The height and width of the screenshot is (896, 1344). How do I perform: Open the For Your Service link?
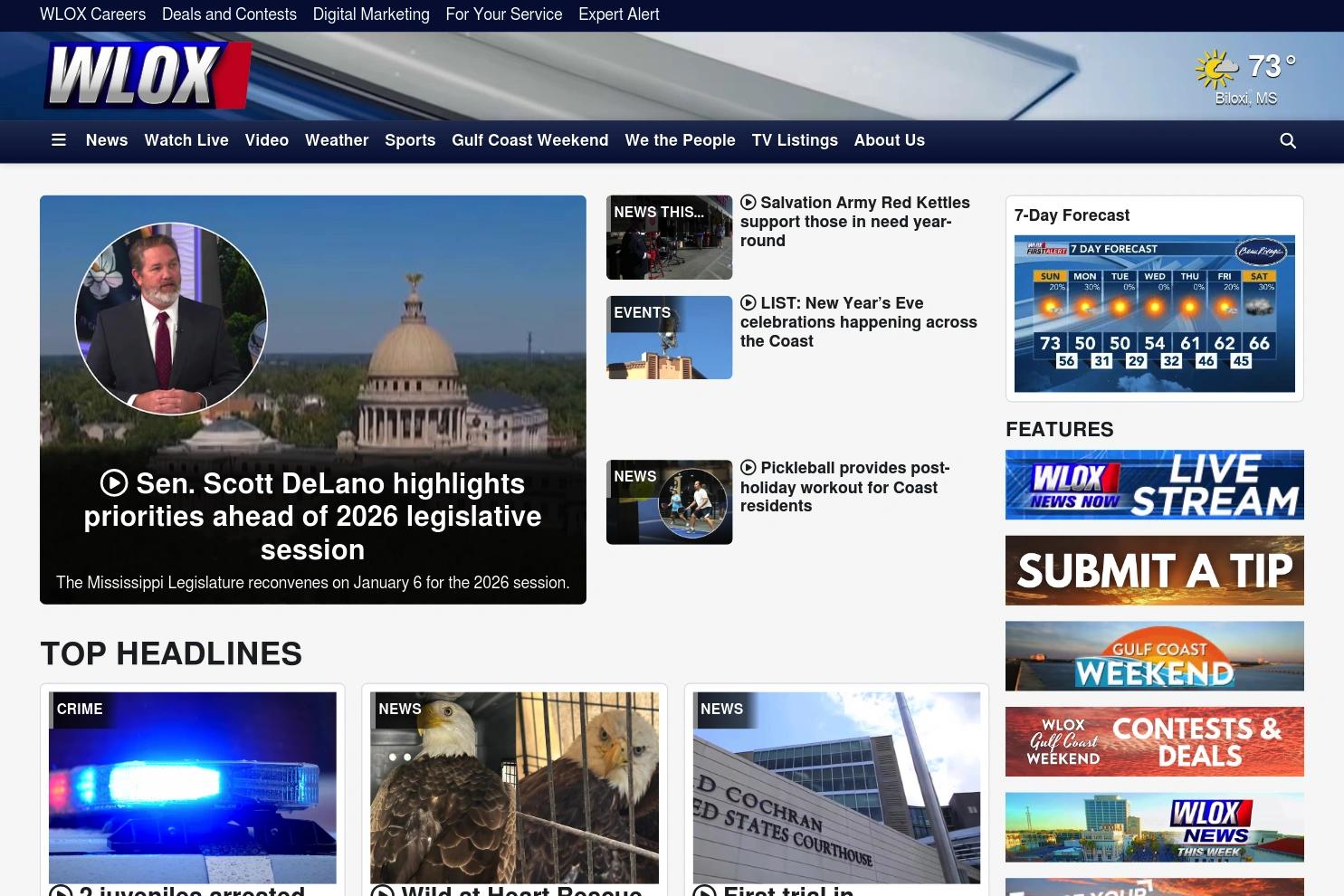coord(504,14)
